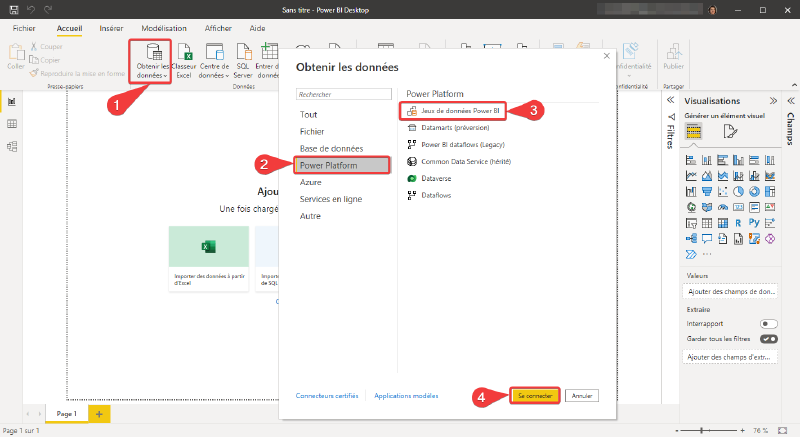Image resolution: width=800 pixels, height=437 pixels.
Task: Insert pie chart visual
Action: [738, 192]
